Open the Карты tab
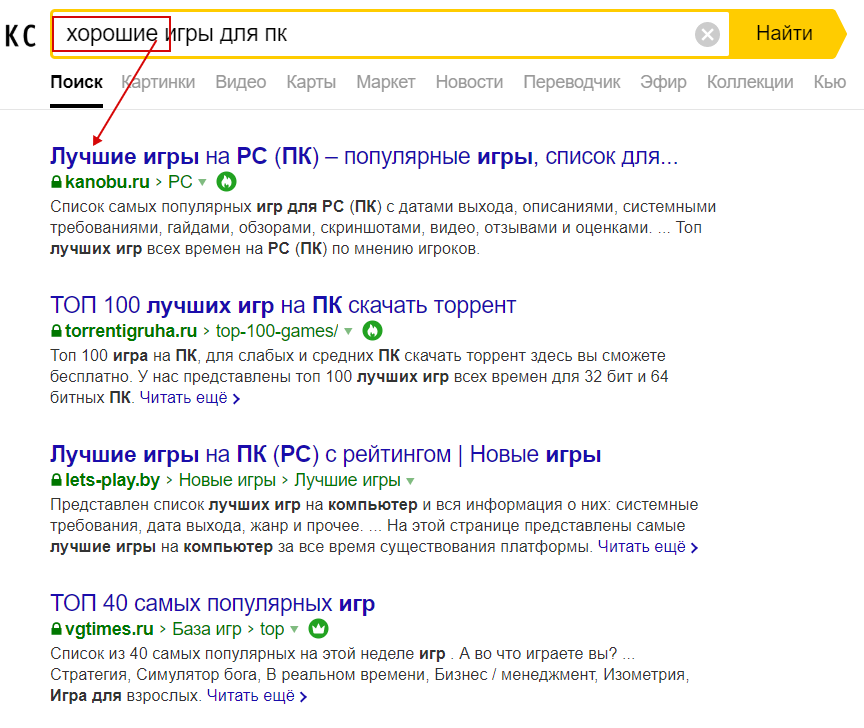 [311, 82]
